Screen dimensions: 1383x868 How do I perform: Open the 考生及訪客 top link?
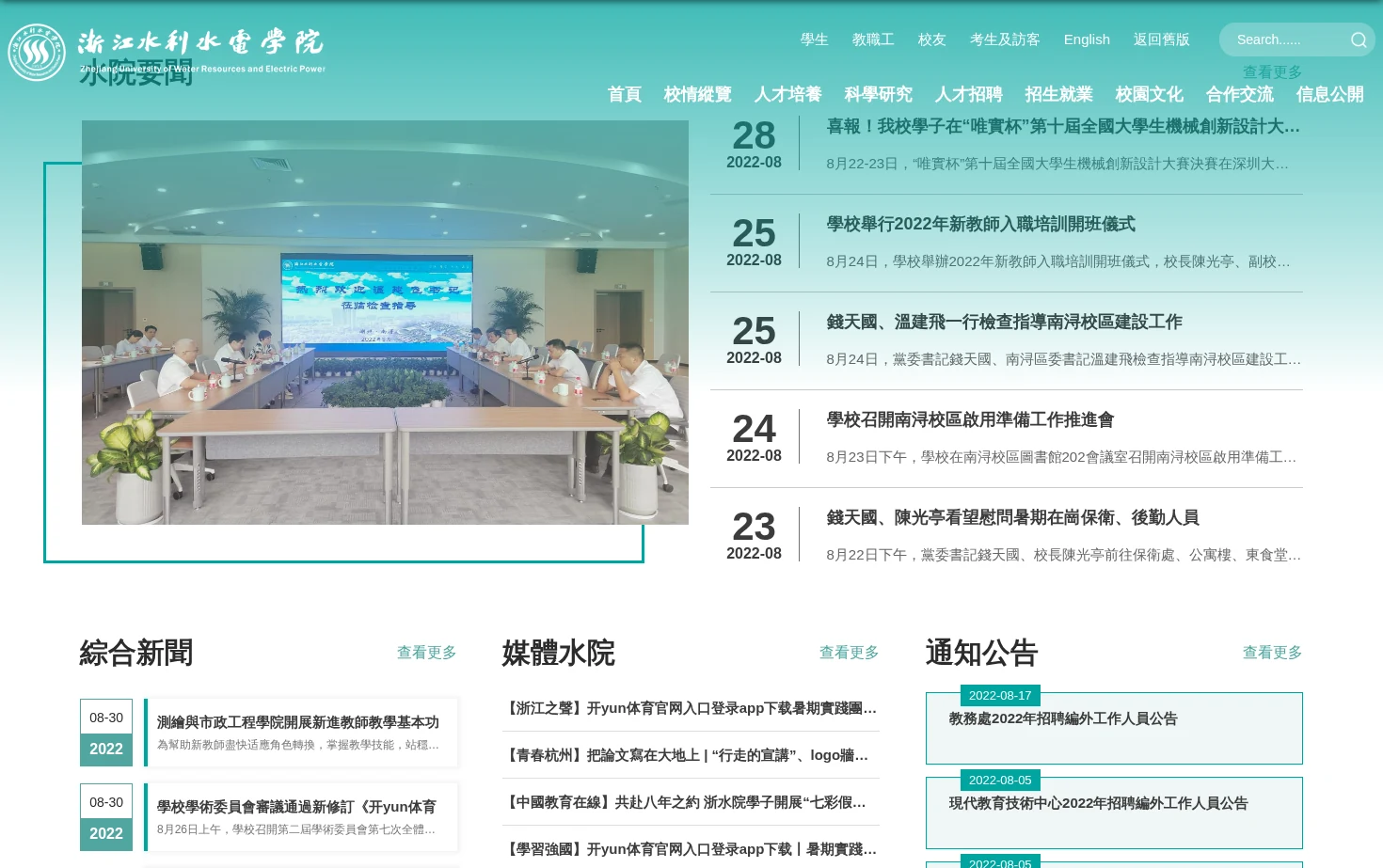click(1005, 39)
